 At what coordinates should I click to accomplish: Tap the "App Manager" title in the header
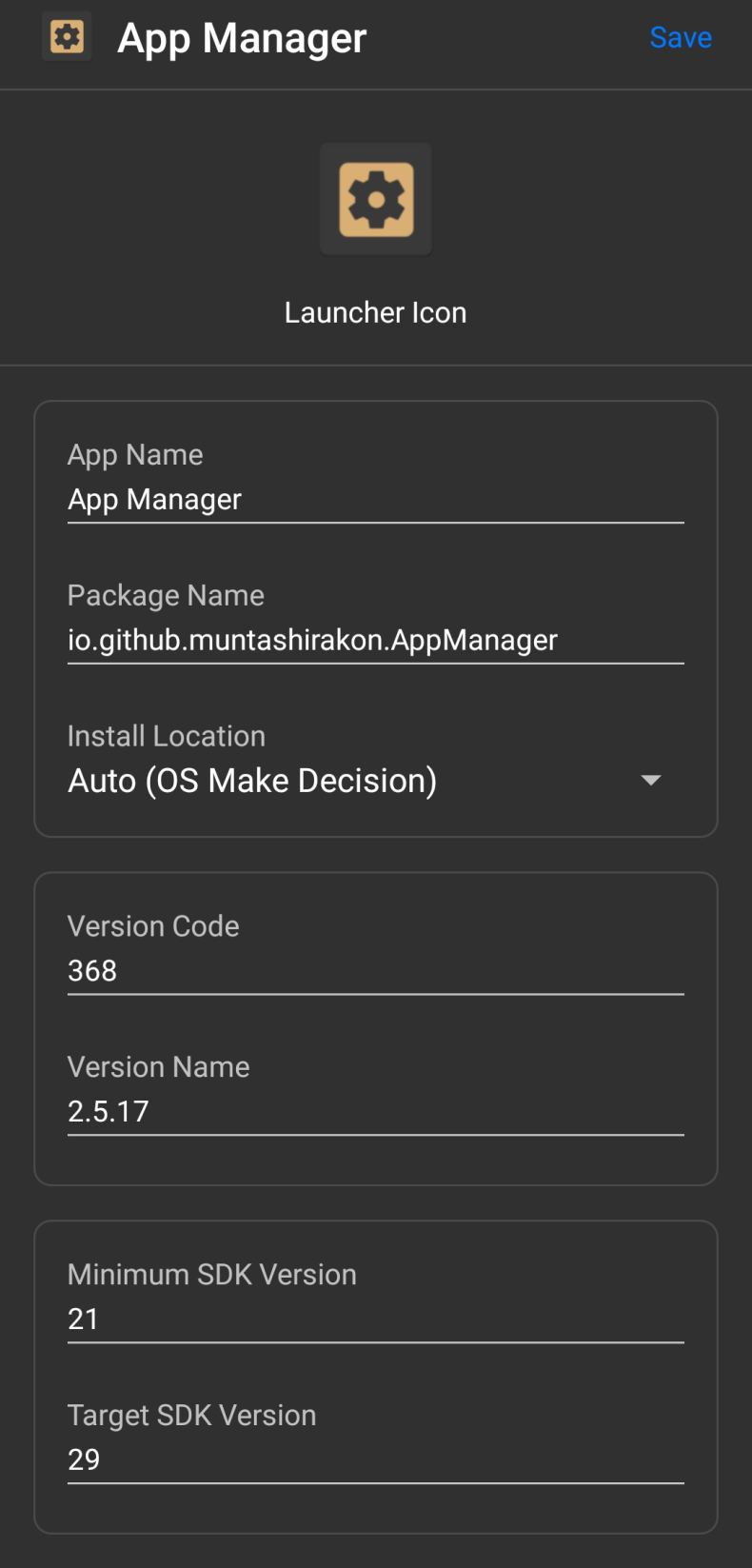[242, 38]
